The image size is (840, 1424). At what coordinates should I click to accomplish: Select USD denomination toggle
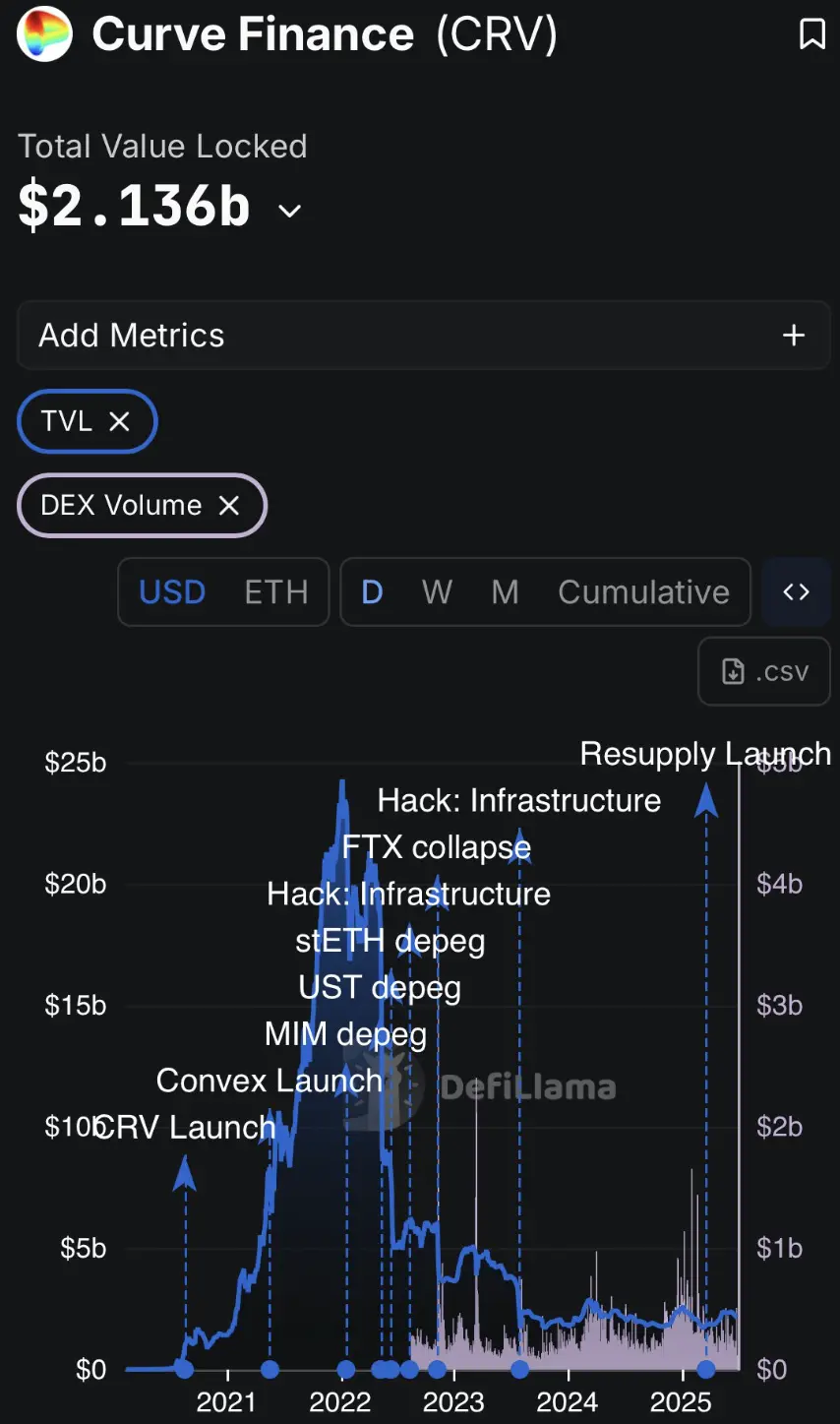pos(172,591)
